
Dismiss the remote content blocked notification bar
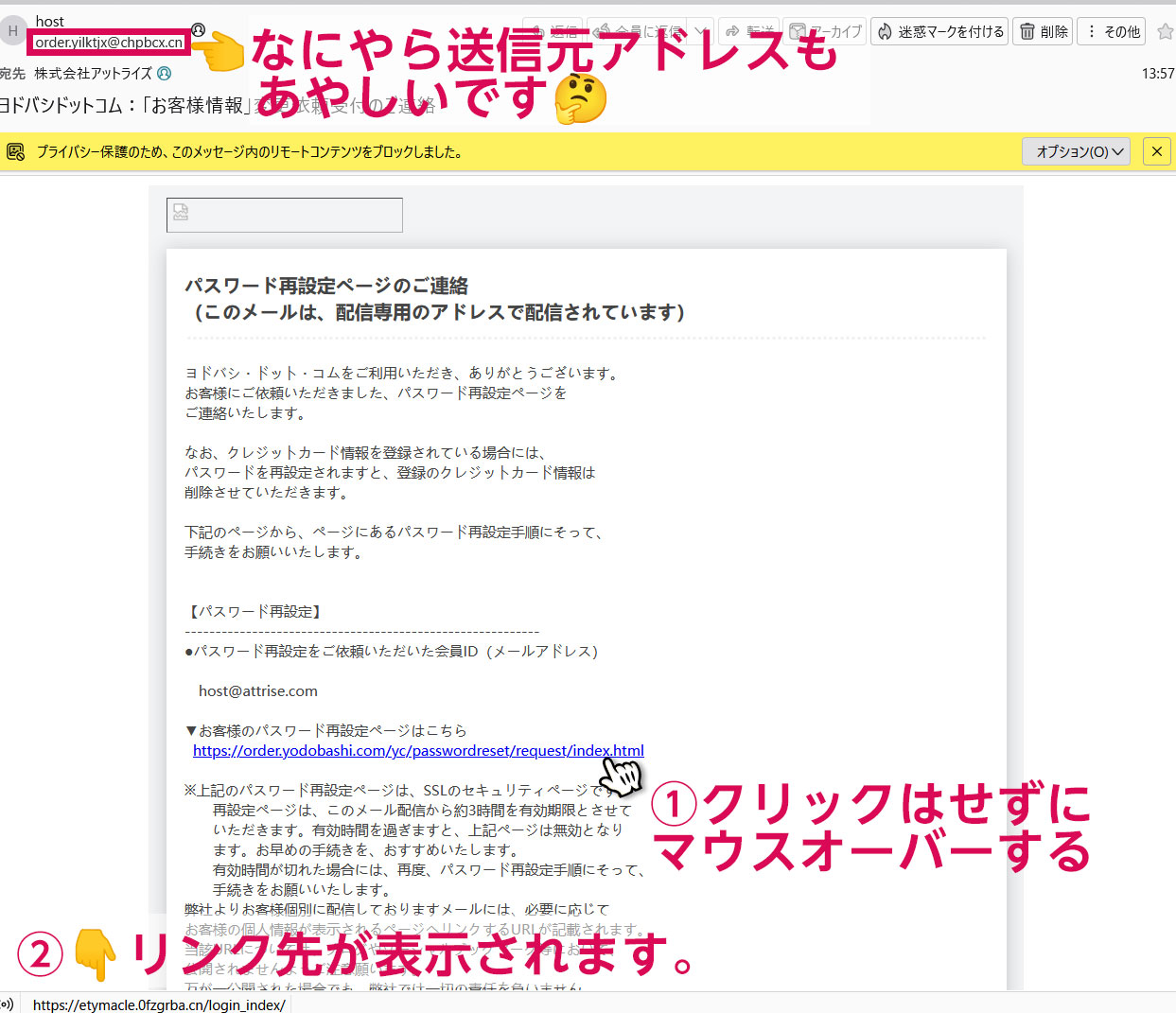tap(1156, 151)
